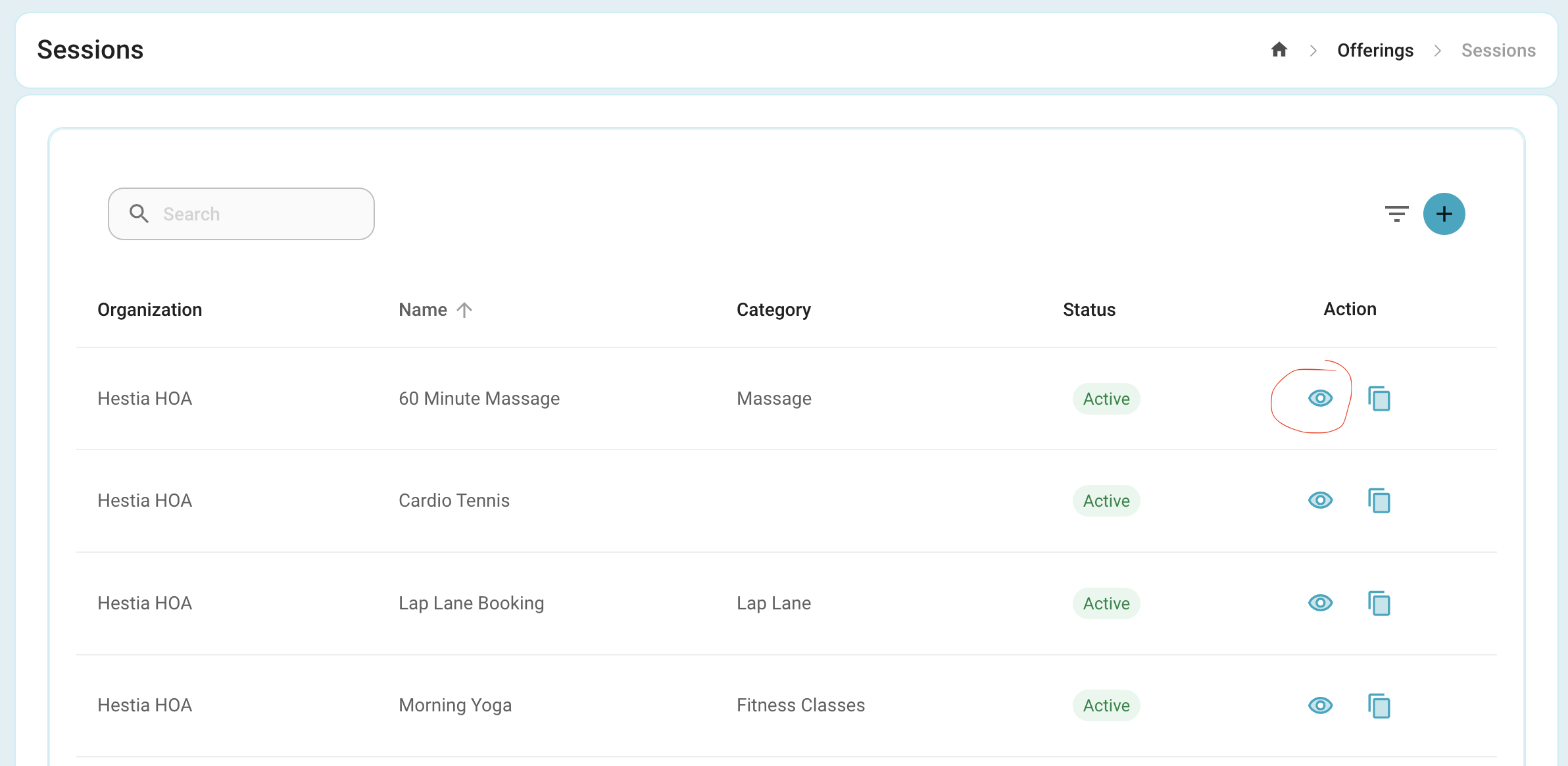This screenshot has height=766, width=1568.
Task: Click Active status badge for Morning Yoga
Action: [x=1106, y=705]
